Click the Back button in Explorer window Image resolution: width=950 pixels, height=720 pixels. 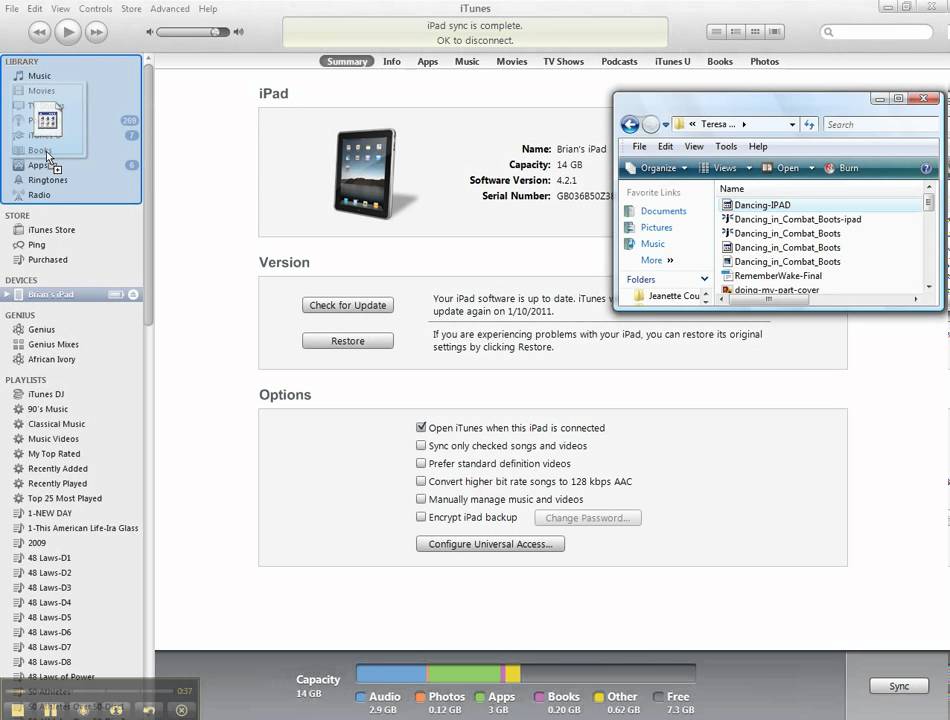click(x=630, y=125)
